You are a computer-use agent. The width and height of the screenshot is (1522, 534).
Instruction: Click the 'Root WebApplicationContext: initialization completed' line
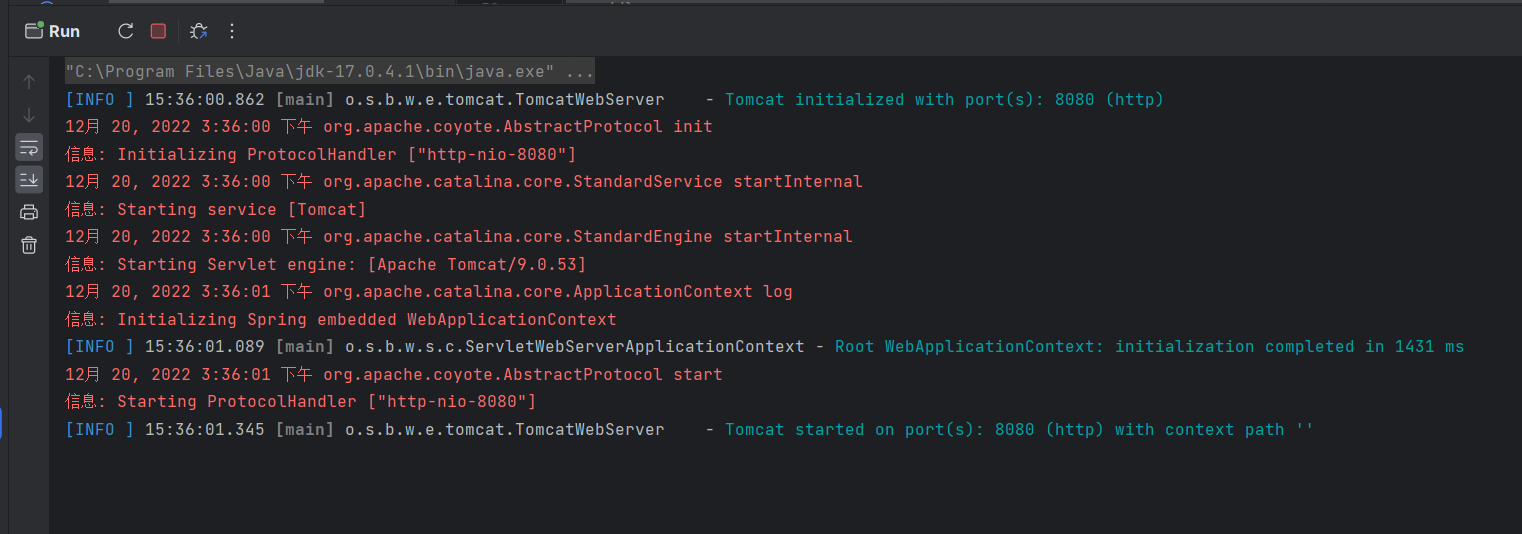pos(1148,347)
